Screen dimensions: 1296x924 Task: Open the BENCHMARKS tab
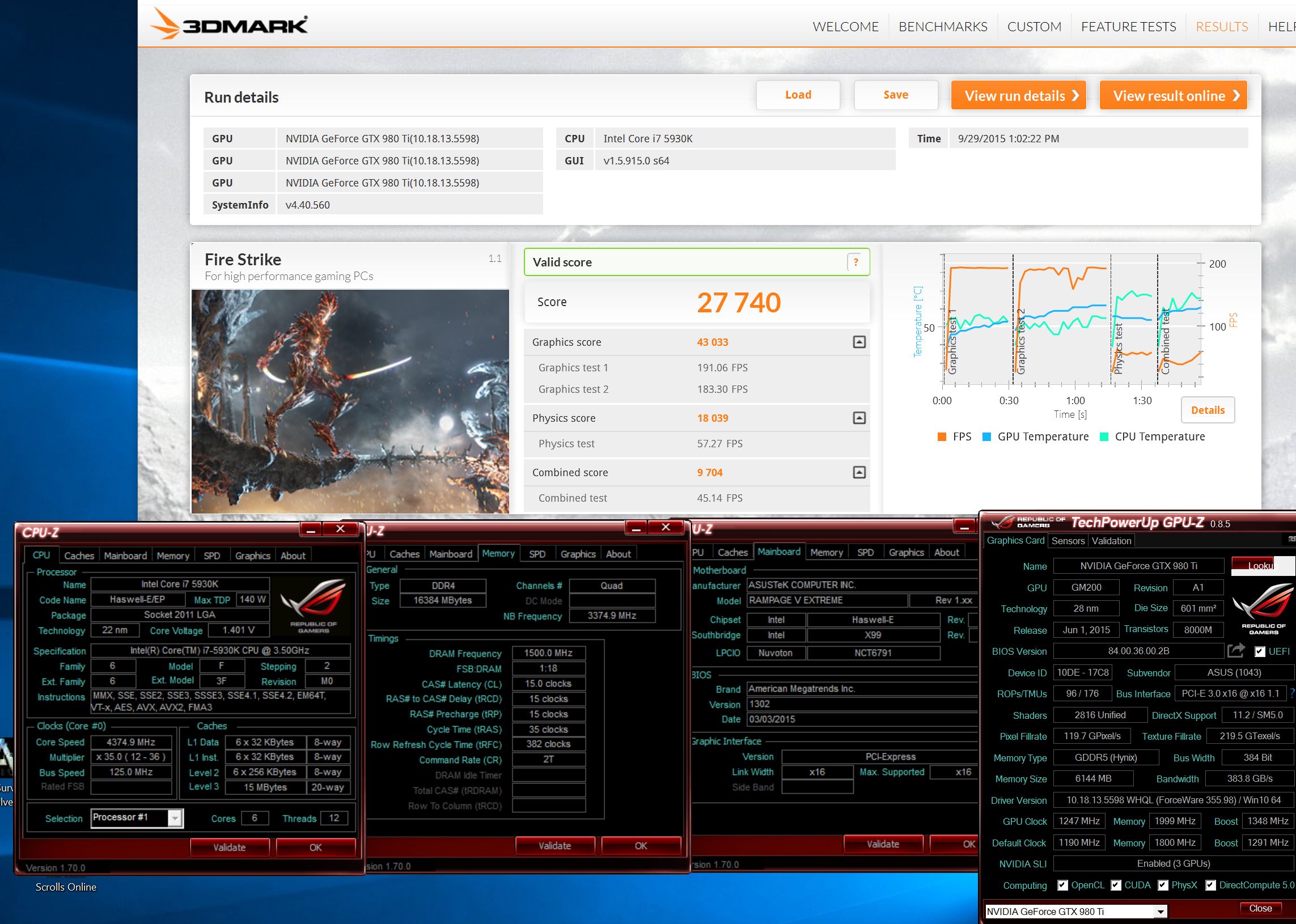pos(943,27)
